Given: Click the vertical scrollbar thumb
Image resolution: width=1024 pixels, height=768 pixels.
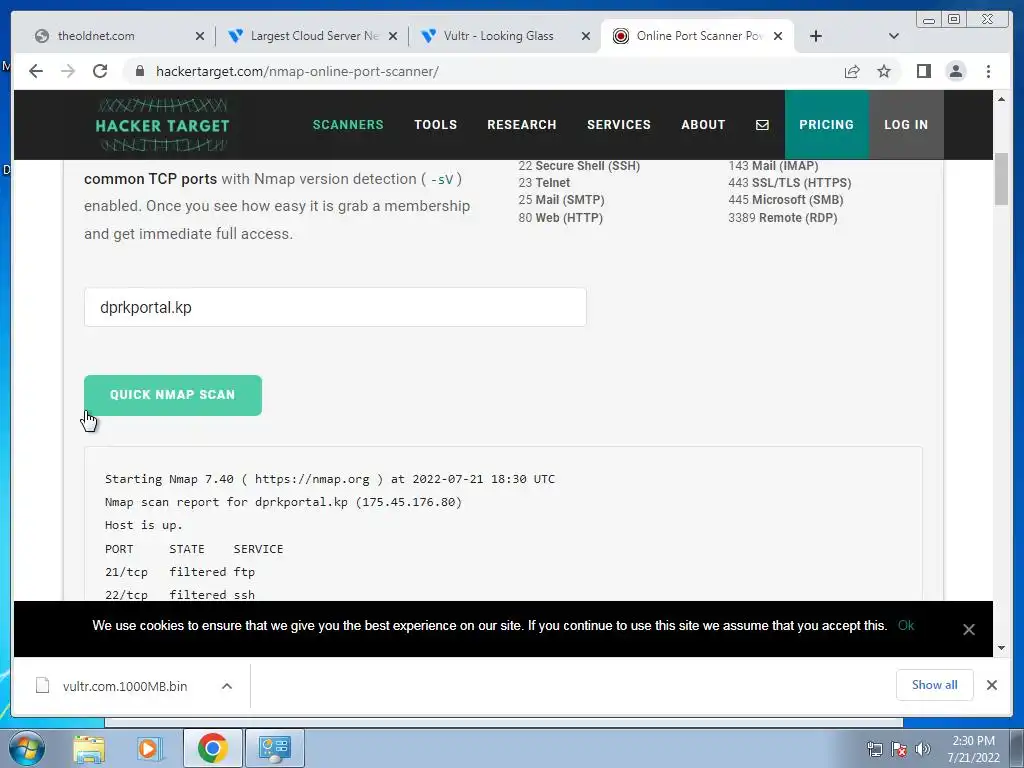Looking at the screenshot, I should [x=1001, y=179].
